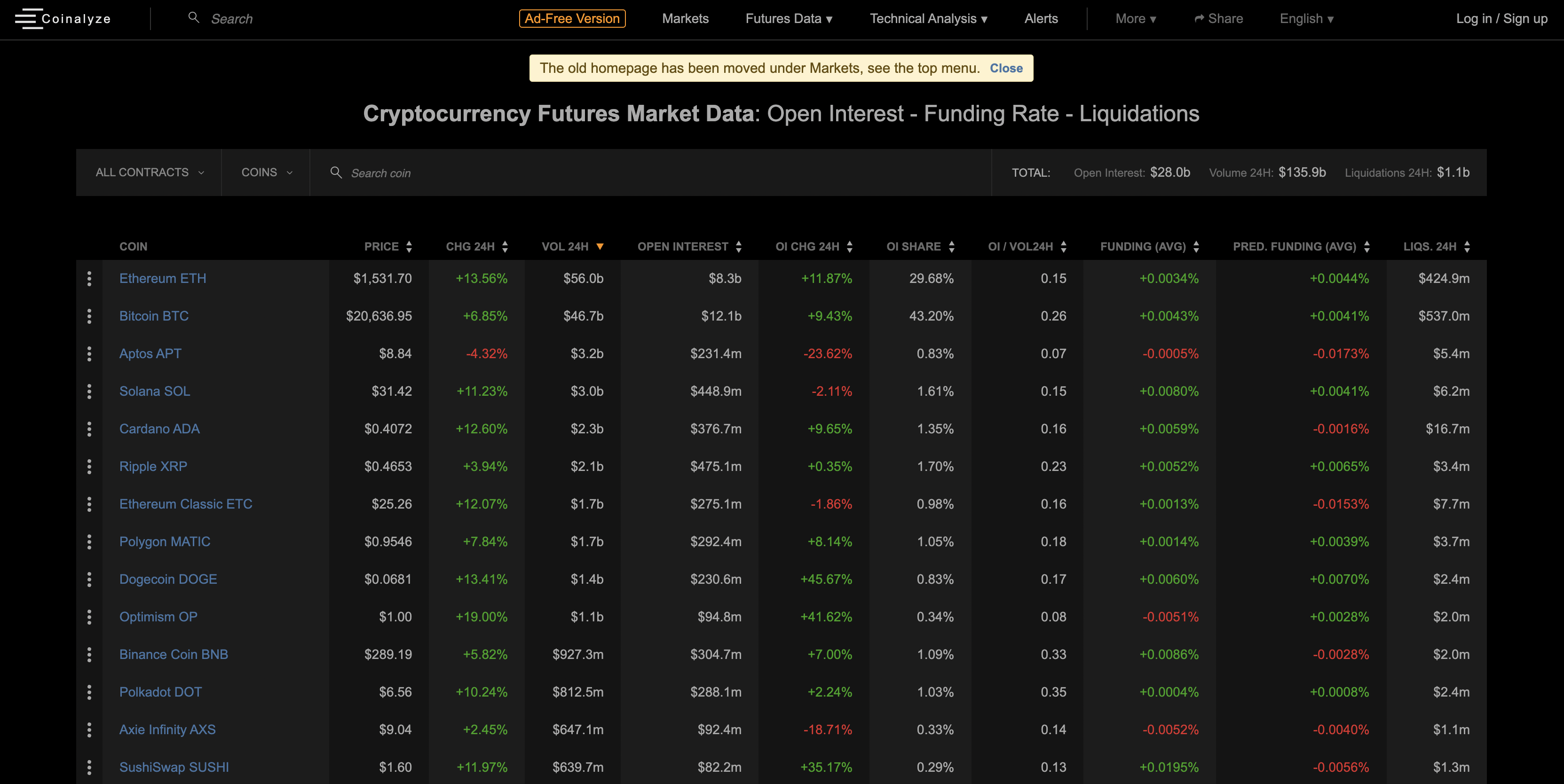Click the Share option

click(1218, 19)
